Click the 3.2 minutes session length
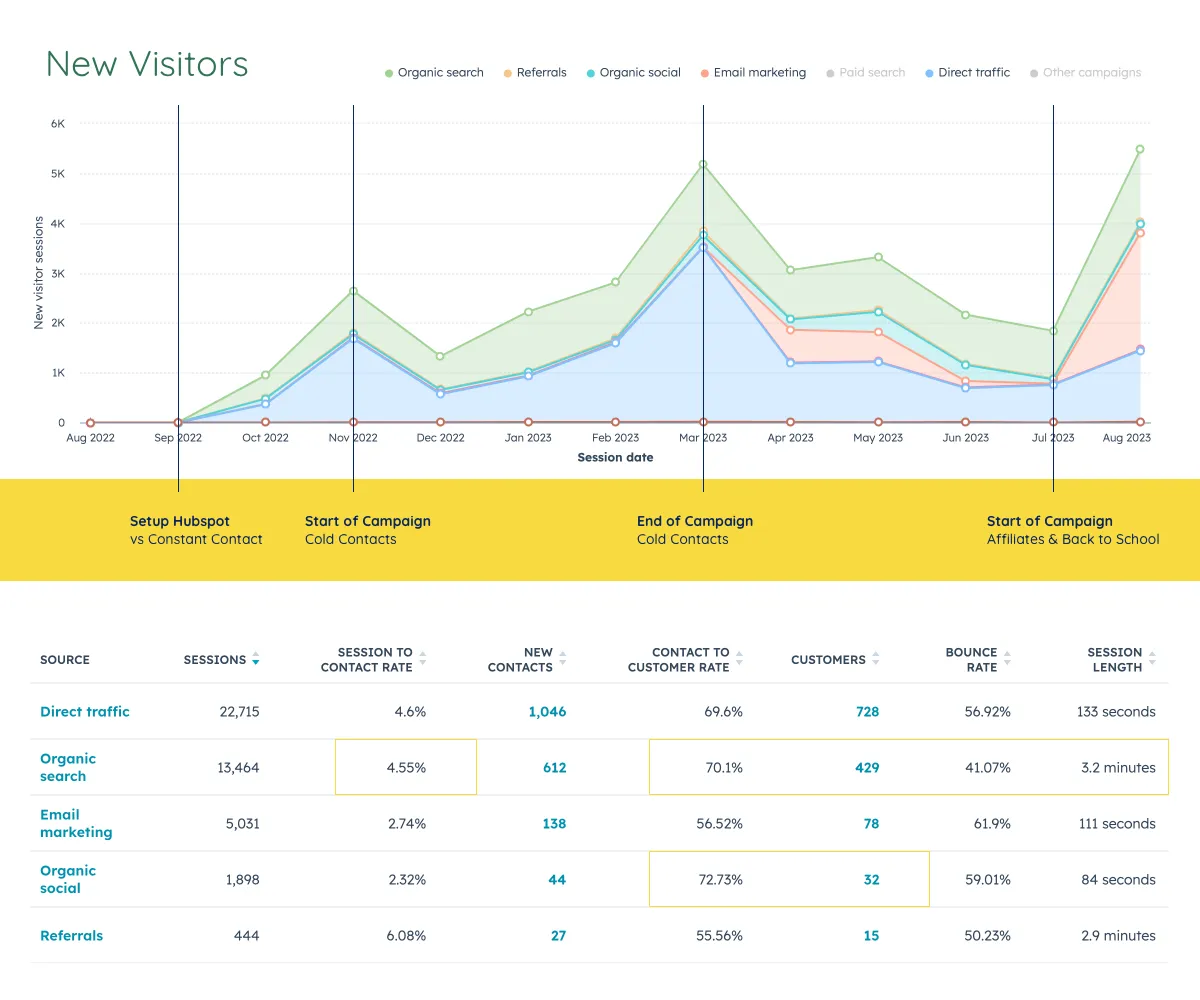This screenshot has height=1000, width=1200. tap(1118, 768)
